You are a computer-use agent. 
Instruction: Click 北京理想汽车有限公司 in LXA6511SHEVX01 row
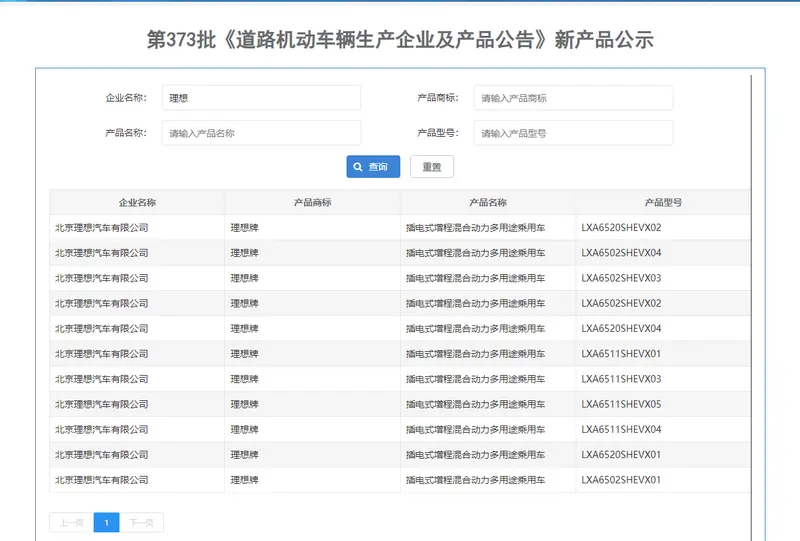102,354
